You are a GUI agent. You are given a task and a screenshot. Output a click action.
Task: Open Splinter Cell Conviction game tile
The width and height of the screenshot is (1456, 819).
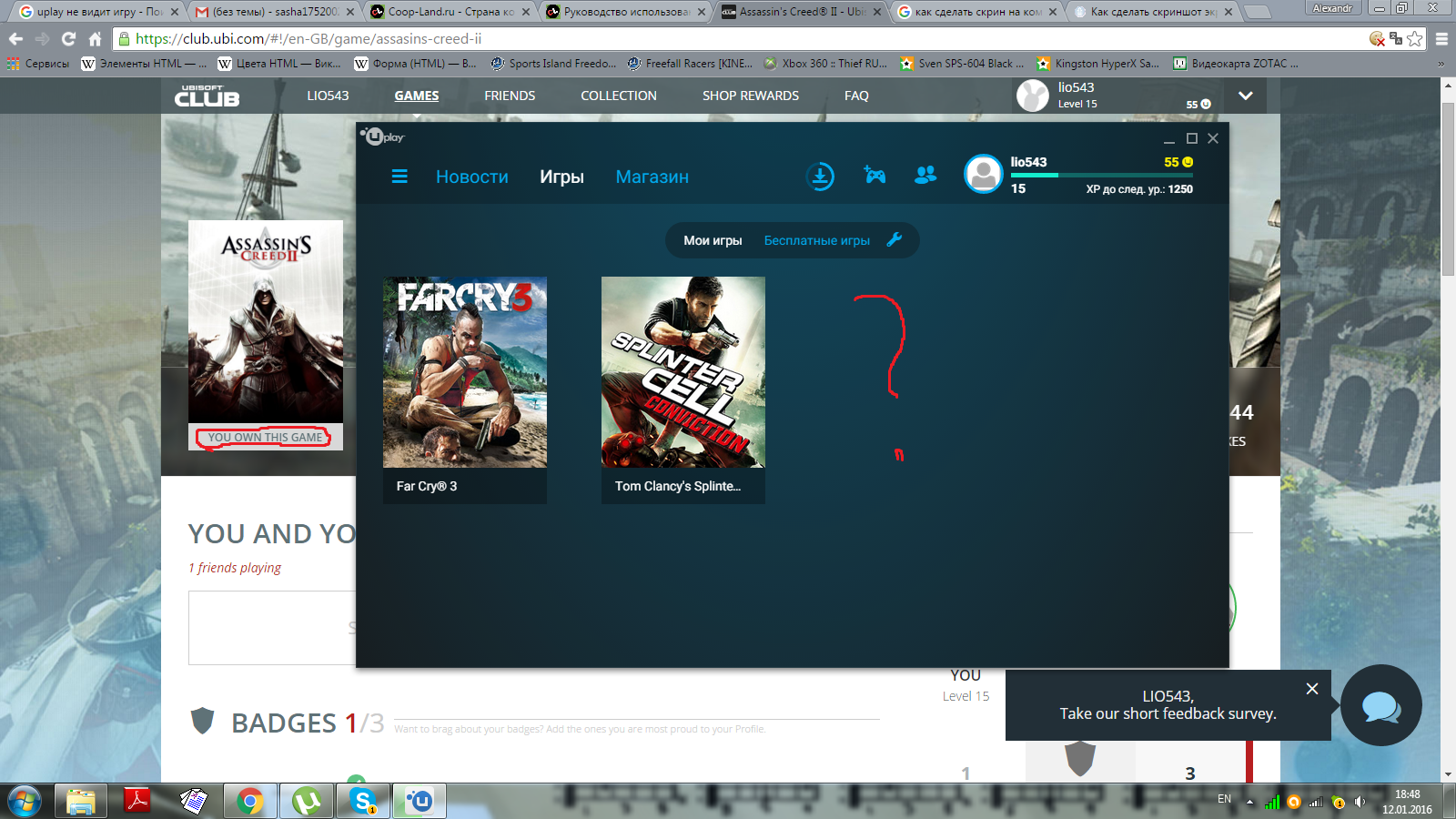point(683,389)
